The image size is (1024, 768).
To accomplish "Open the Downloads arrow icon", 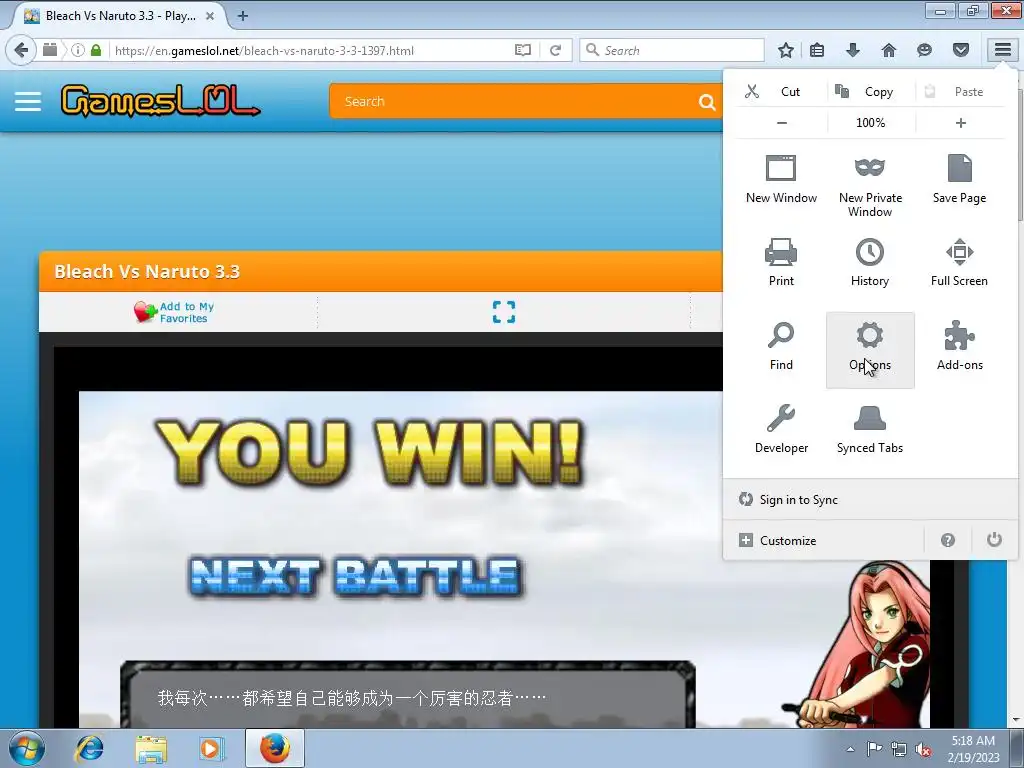I will coord(853,50).
